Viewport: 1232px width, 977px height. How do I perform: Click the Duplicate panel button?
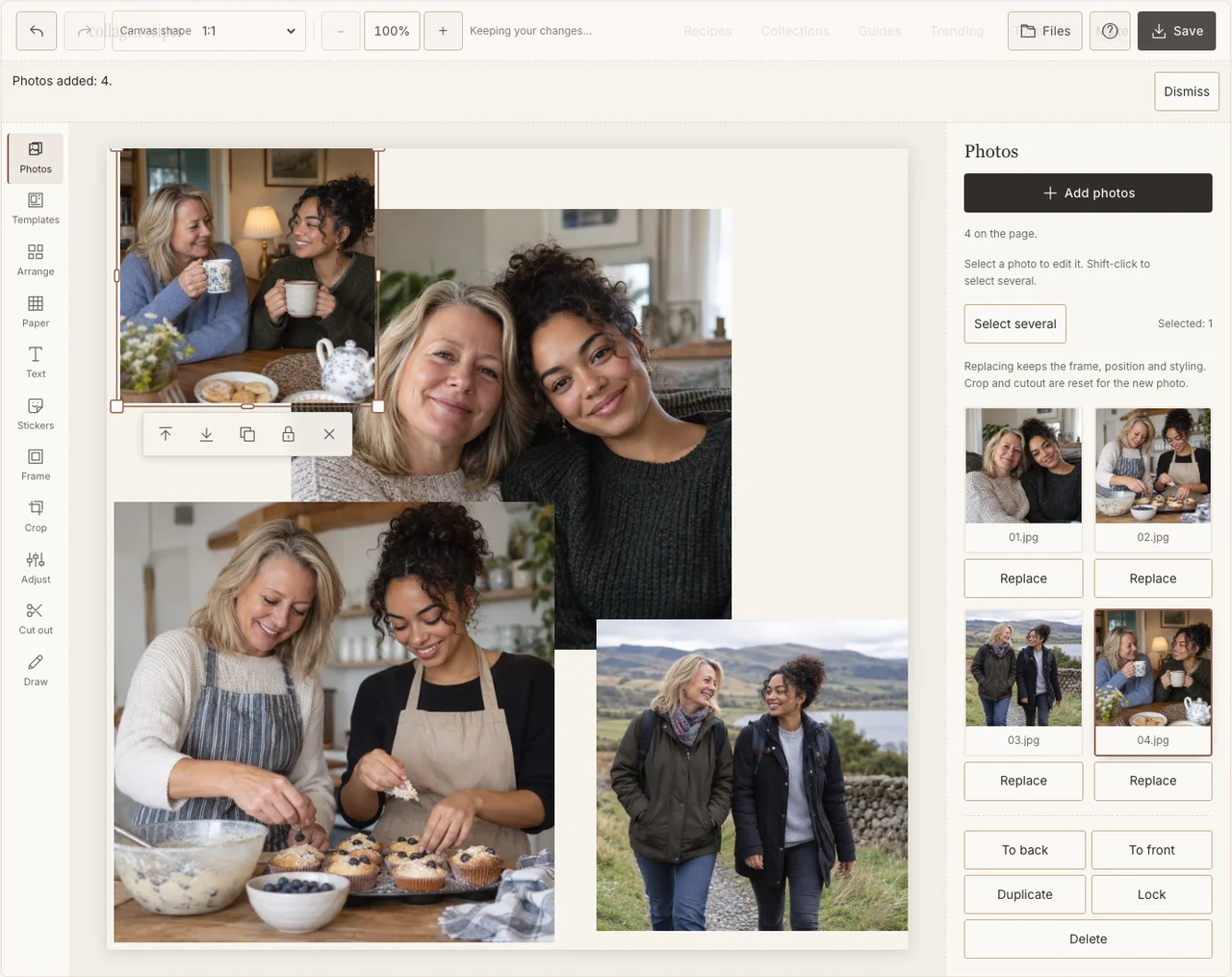1025,894
